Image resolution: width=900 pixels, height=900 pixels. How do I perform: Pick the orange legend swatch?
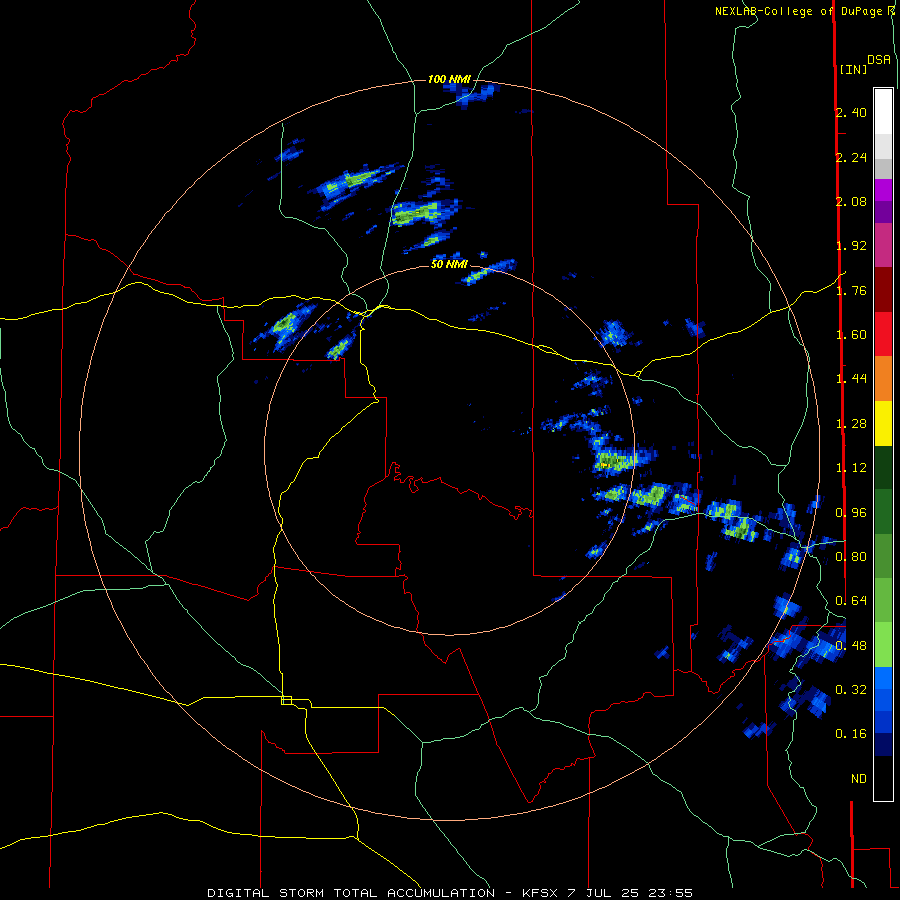(x=883, y=379)
